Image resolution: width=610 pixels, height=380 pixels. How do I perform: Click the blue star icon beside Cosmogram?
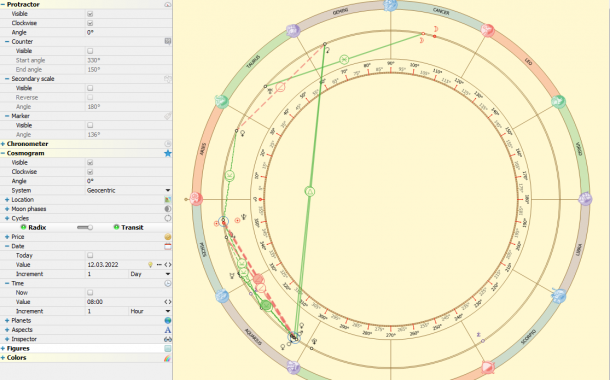tap(168, 153)
